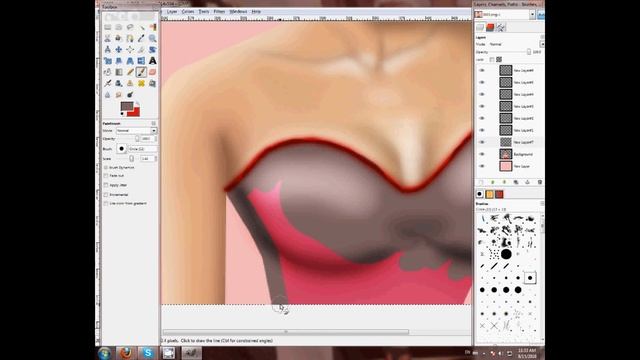The height and width of the screenshot is (360, 640).
Task: Select the Dodge/Burn tool
Action: click(130, 95)
